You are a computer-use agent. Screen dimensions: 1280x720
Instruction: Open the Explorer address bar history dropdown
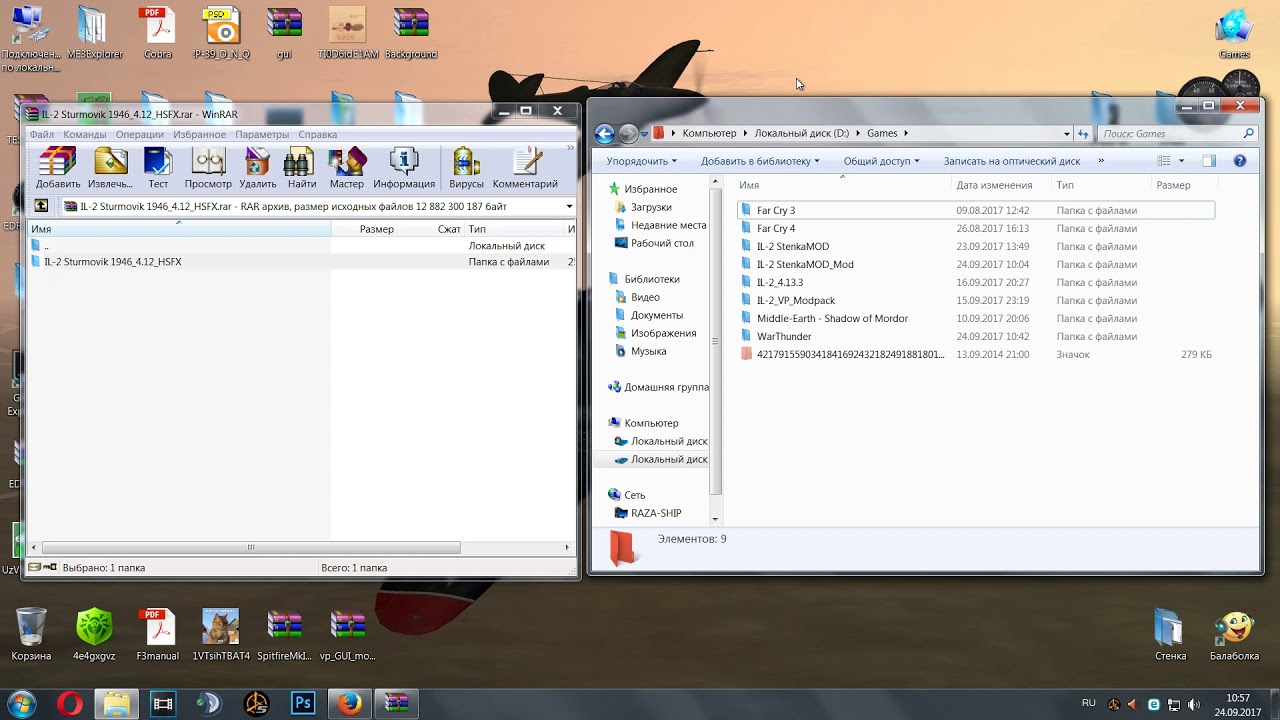[1067, 134]
